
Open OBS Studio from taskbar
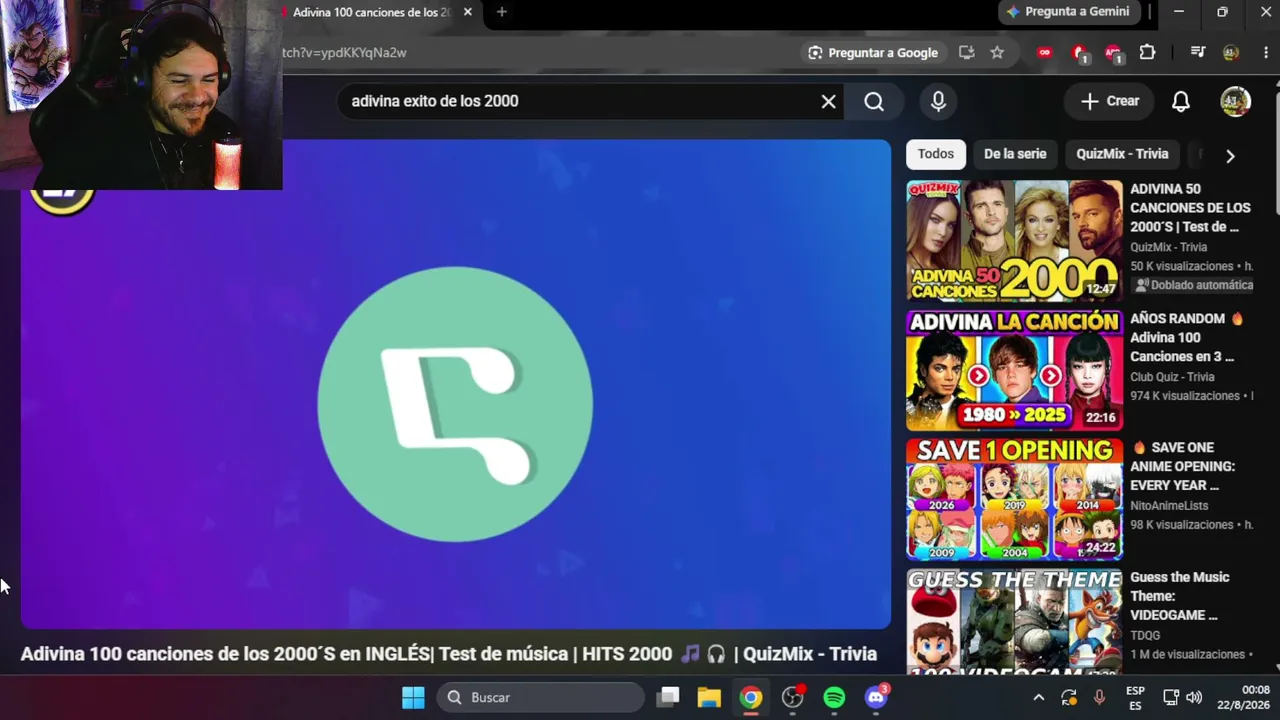[793, 697]
